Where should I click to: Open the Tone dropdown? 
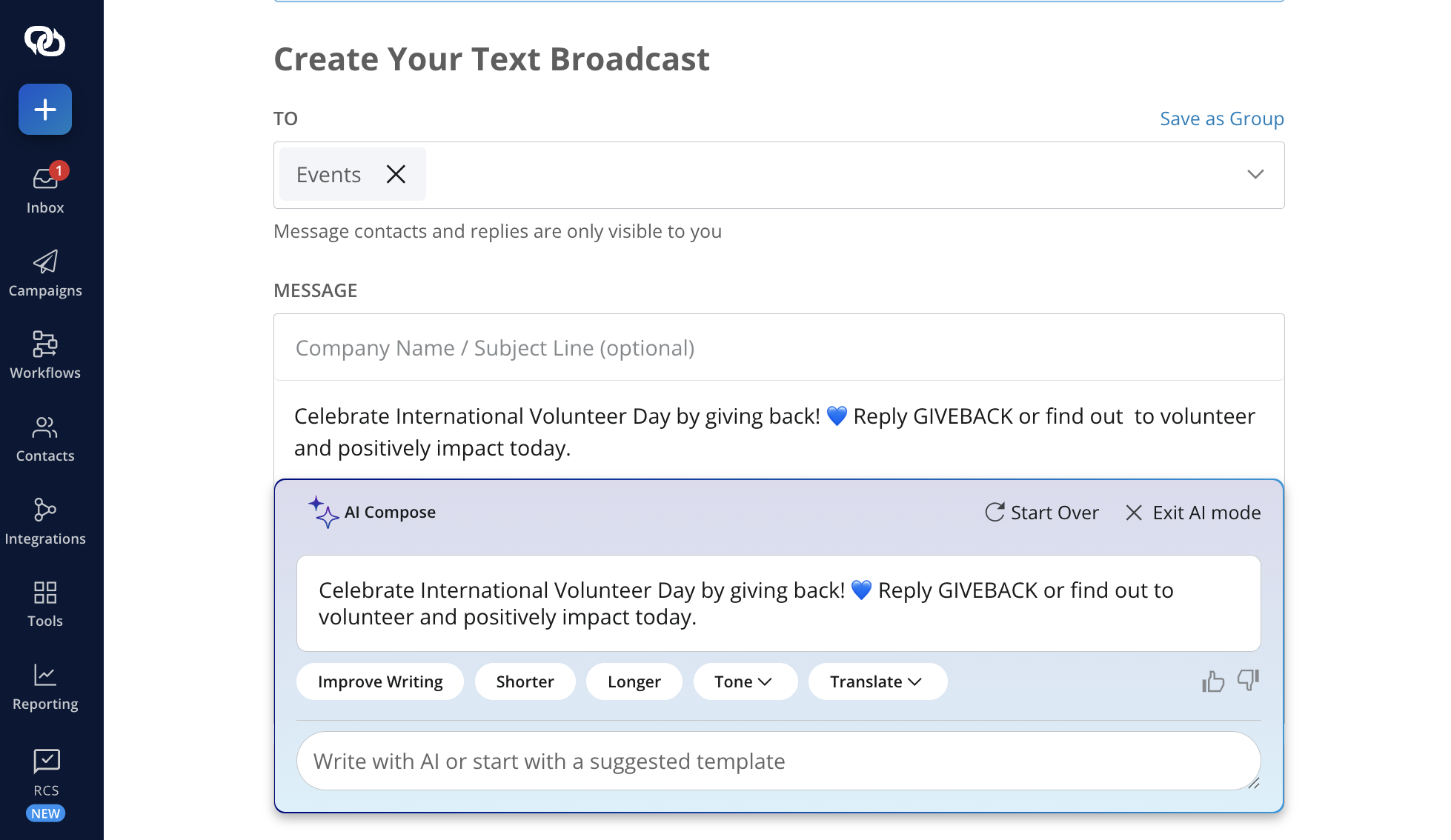point(744,681)
